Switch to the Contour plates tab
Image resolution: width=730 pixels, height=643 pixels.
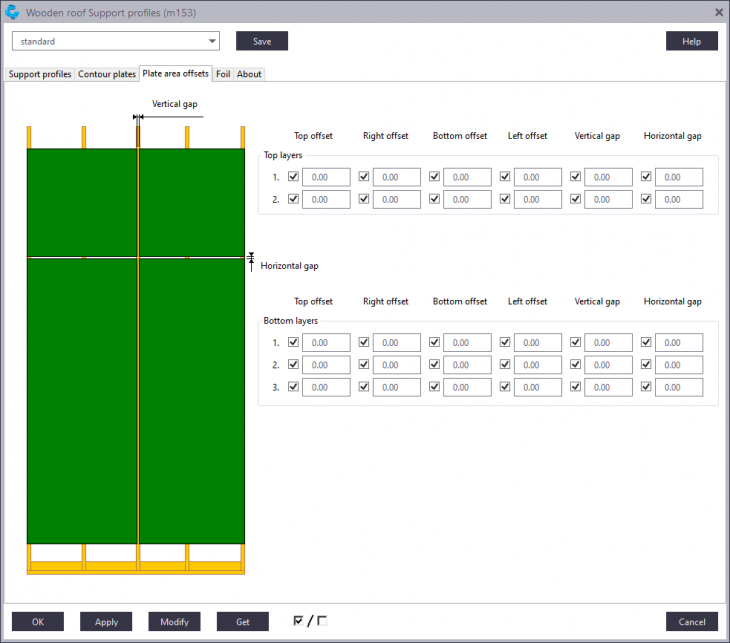point(107,74)
